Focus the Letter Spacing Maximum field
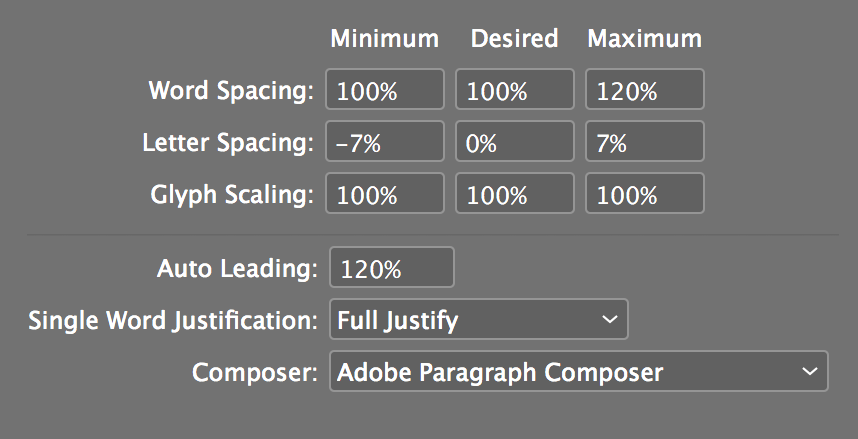 click(x=645, y=142)
